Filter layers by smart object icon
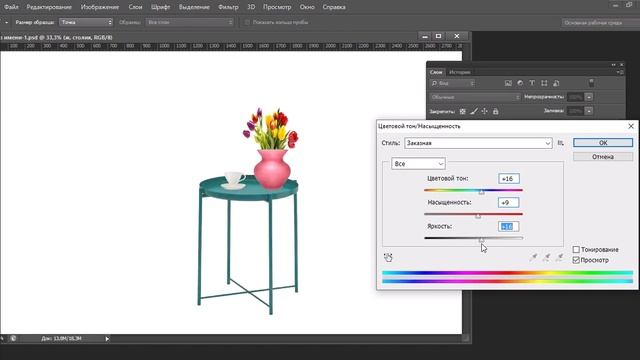 (556, 83)
